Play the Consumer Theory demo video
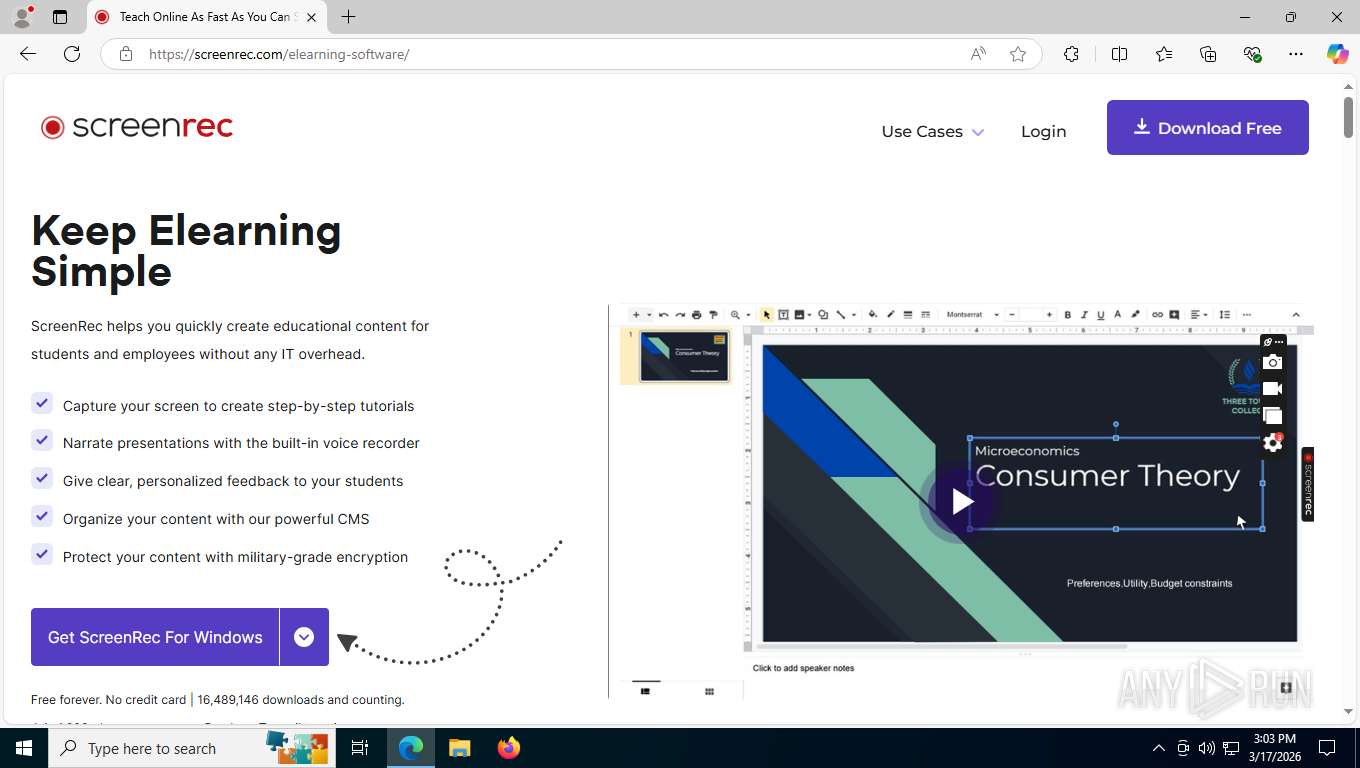 (960, 501)
